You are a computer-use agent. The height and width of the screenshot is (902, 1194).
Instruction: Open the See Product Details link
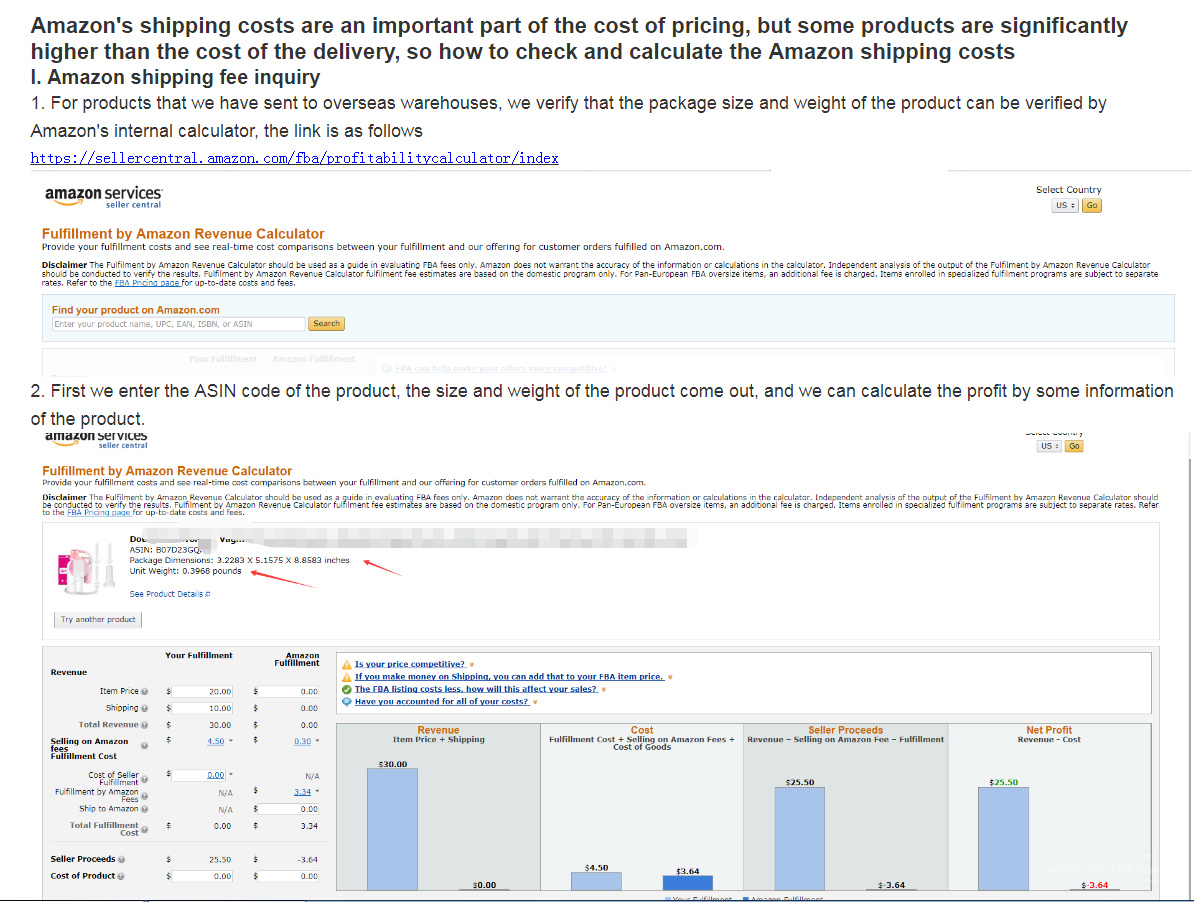pos(170,594)
